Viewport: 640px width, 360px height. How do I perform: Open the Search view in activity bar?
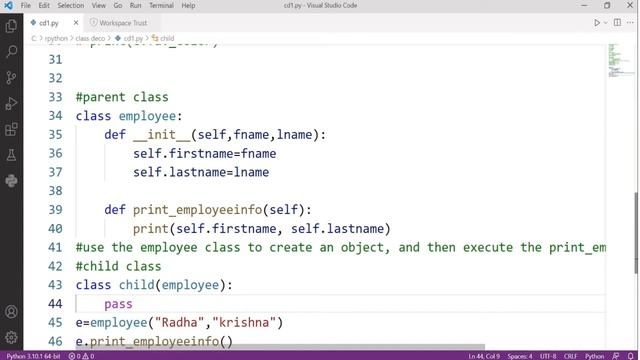[x=11, y=52]
